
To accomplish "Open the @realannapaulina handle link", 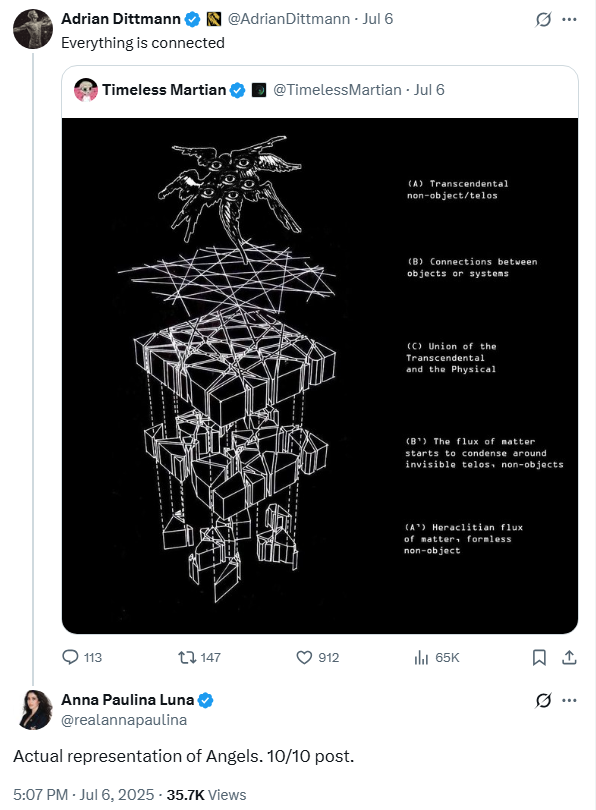I will point(124,720).
